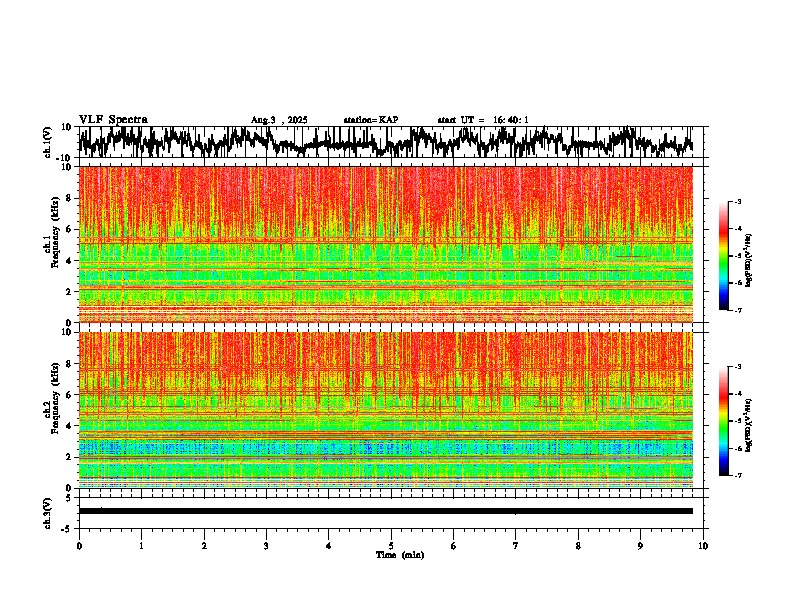The image size is (792, 612).
Task: Click the time axis tick label "5"
Action: click(391, 546)
